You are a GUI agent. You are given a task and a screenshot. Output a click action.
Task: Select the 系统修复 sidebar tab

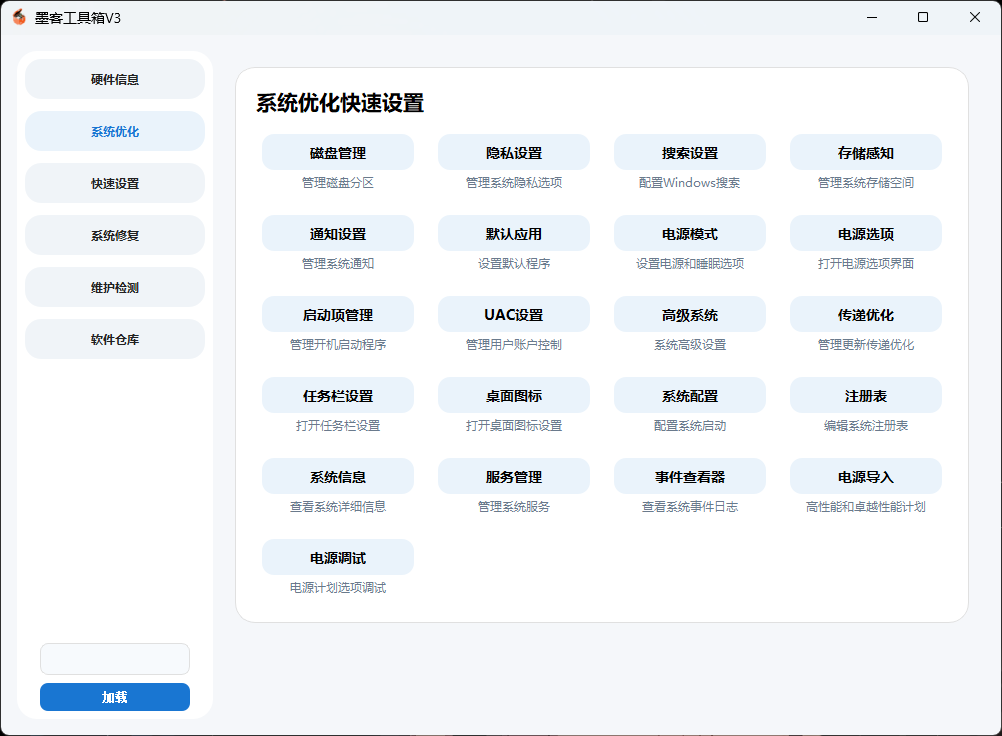click(115, 235)
